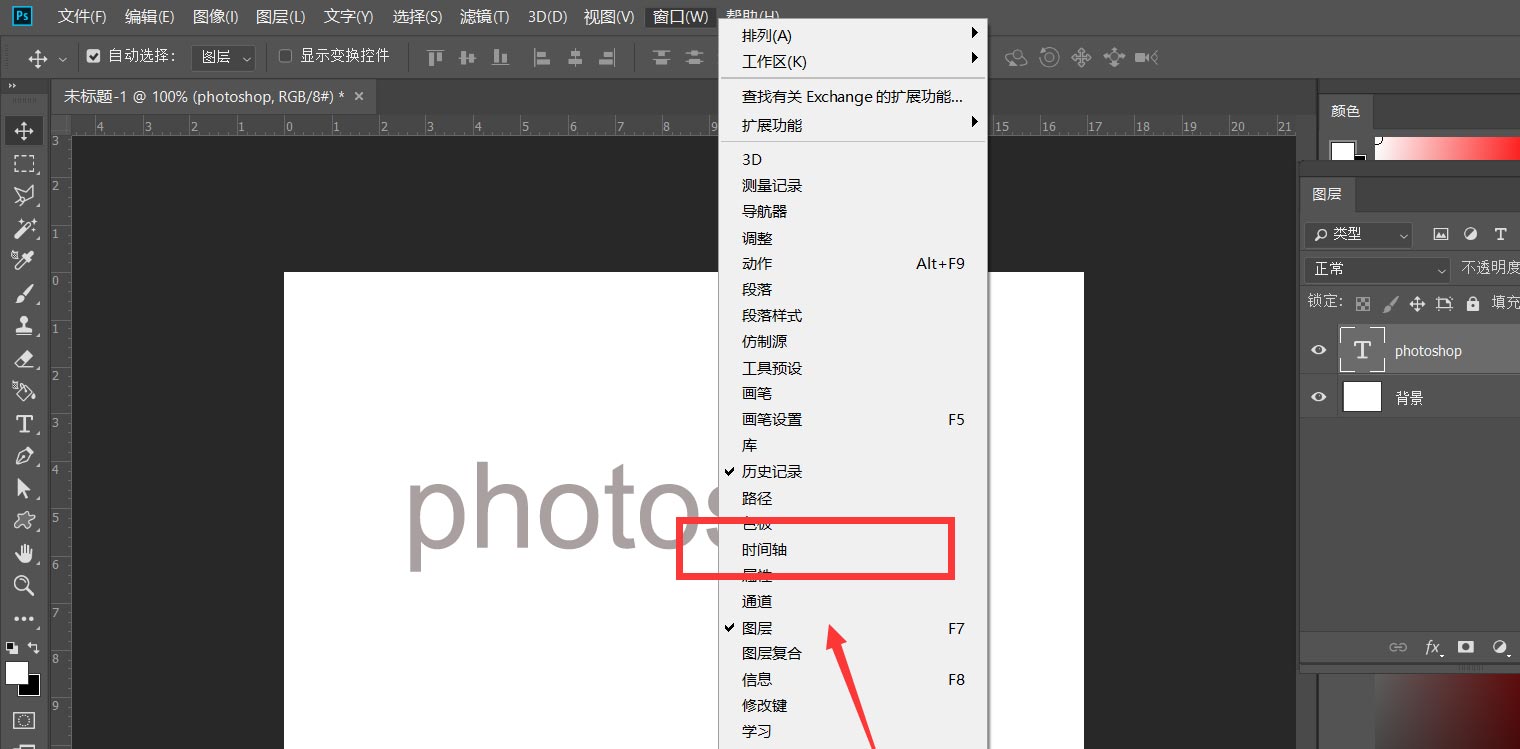
Task: Open the Edit Toolbar three-dots button
Action: click(24, 619)
